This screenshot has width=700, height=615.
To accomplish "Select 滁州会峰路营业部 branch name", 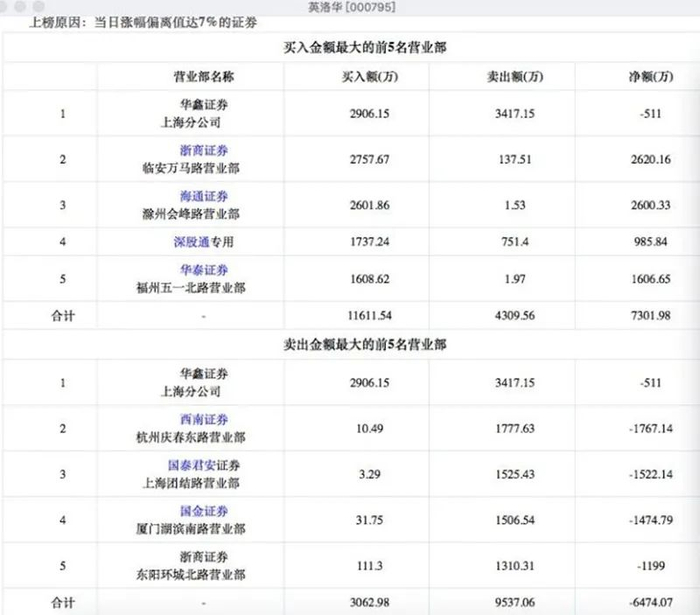I will [x=191, y=214].
